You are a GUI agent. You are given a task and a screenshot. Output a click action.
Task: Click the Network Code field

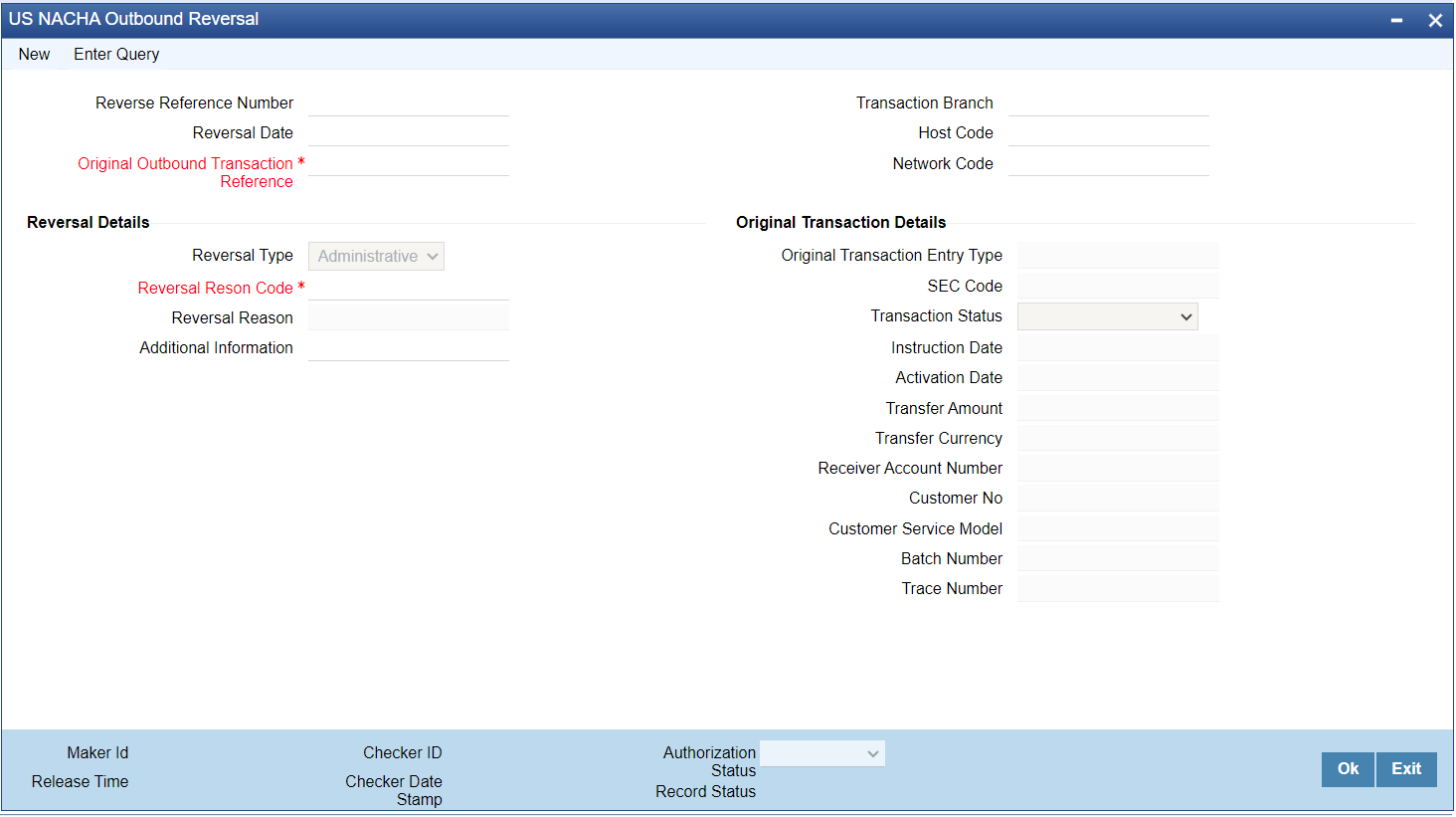1109,163
